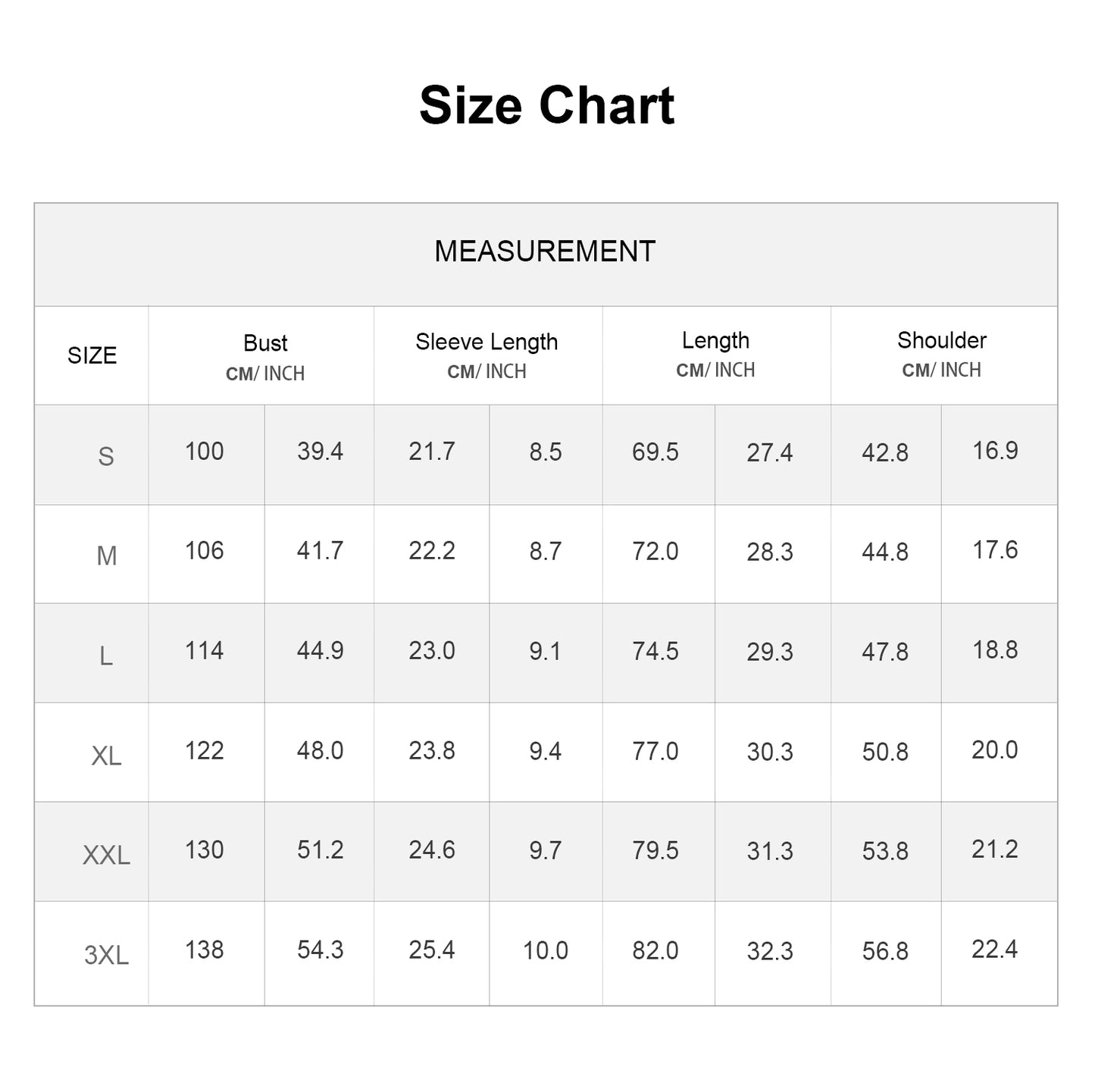Select the XL size row label
Image resolution: width=1095 pixels, height=1092 pixels.
click(x=106, y=756)
